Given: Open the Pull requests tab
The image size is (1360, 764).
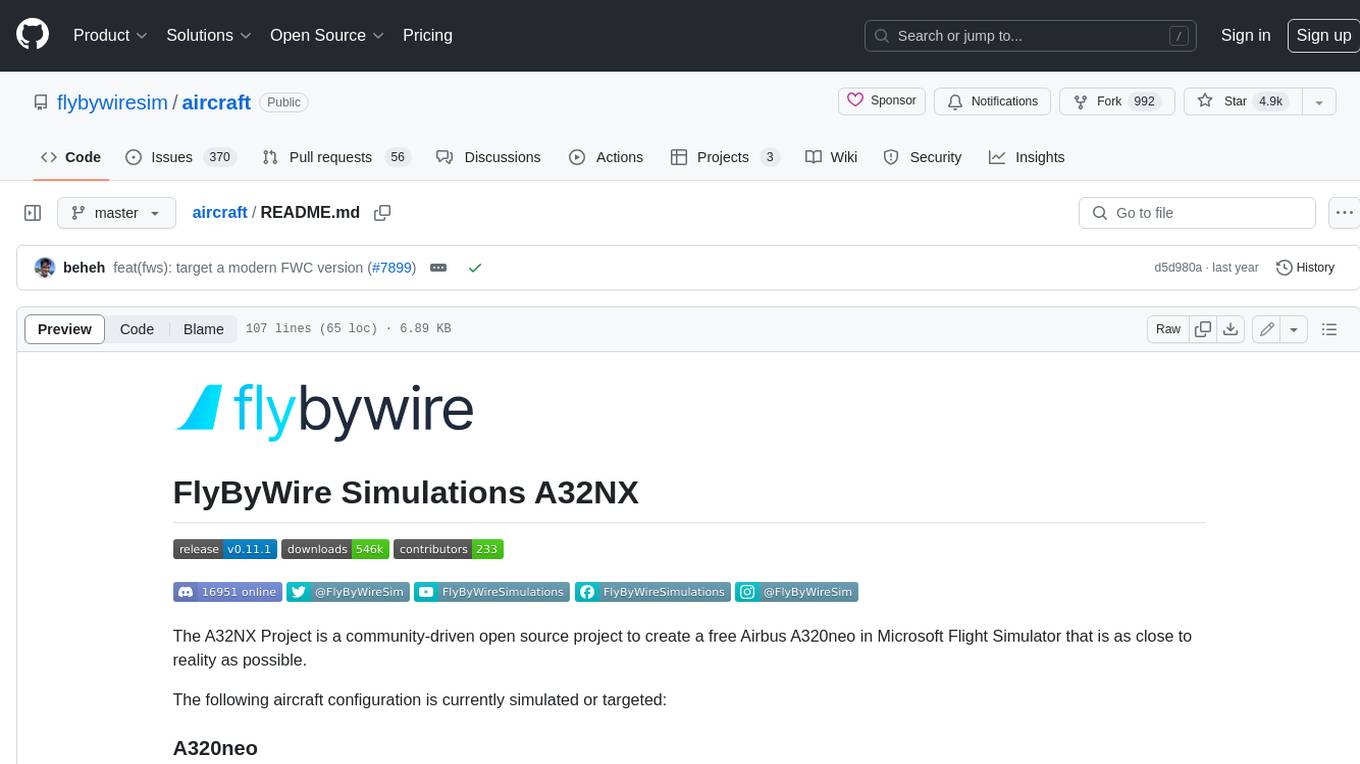Looking at the screenshot, I should click(x=336, y=157).
